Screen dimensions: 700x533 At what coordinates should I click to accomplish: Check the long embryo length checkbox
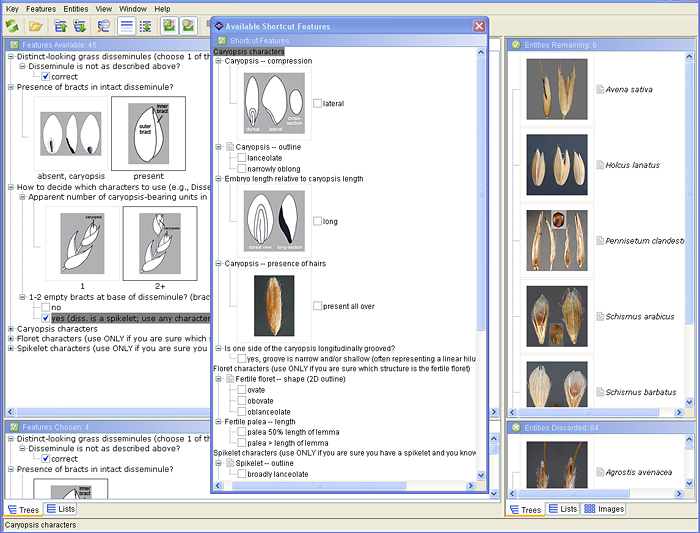click(x=317, y=221)
